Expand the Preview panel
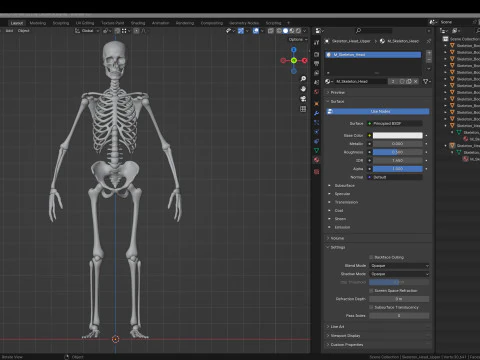The image size is (480, 360). point(378,92)
